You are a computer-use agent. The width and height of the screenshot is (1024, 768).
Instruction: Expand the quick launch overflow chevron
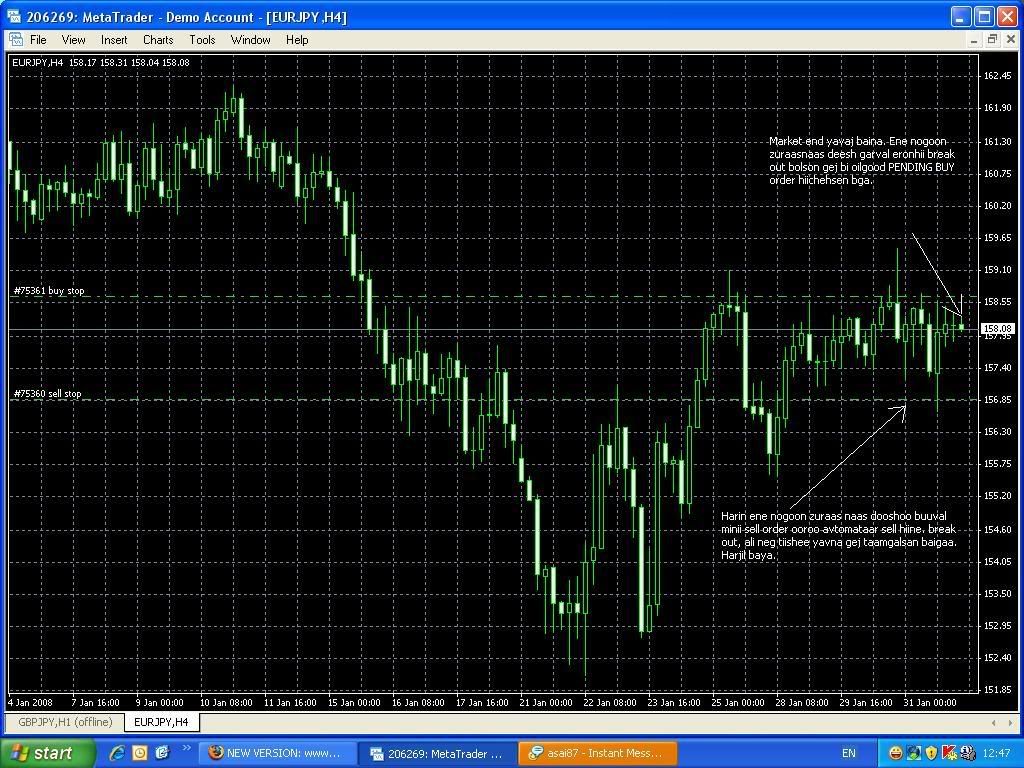[186, 749]
